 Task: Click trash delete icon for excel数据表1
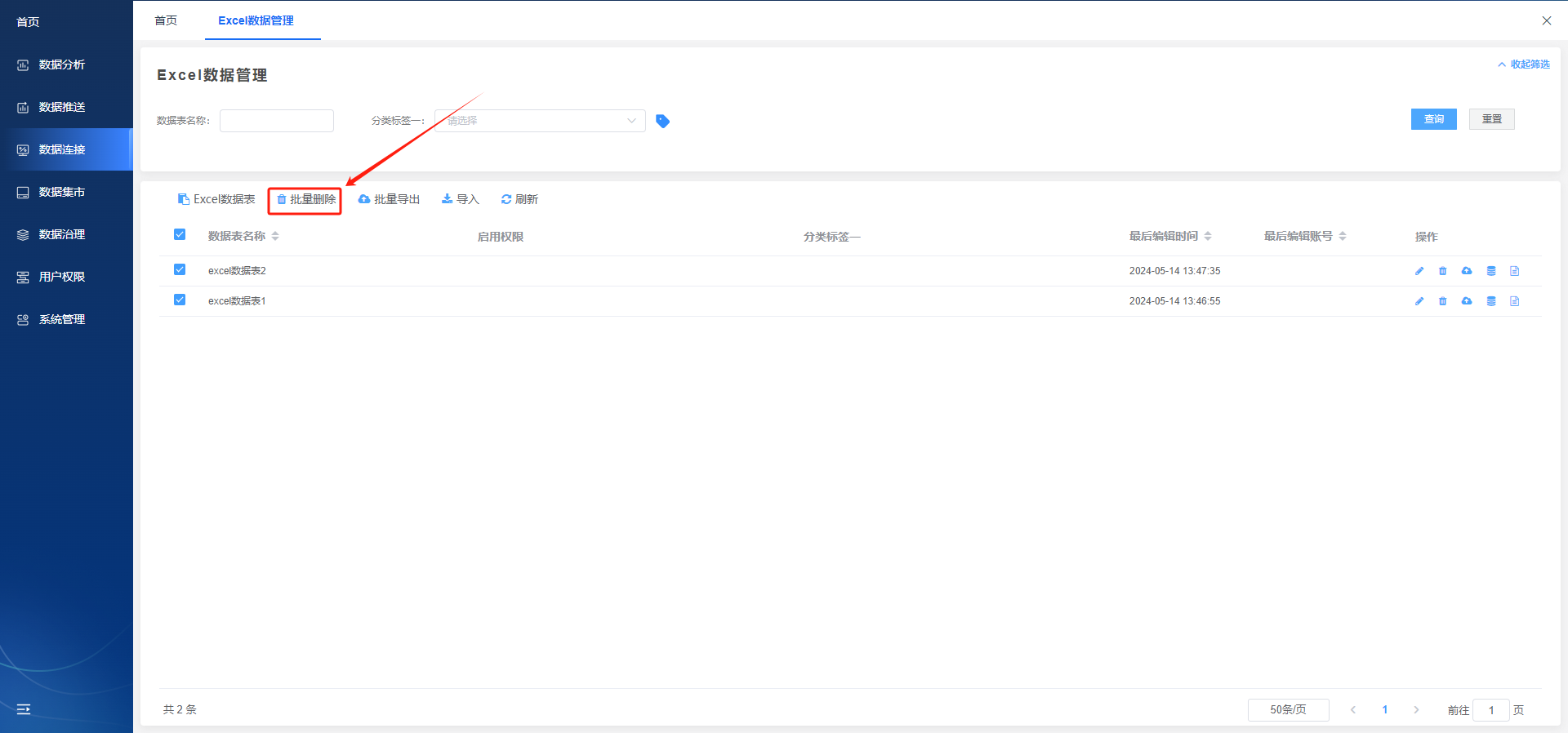(x=1443, y=301)
